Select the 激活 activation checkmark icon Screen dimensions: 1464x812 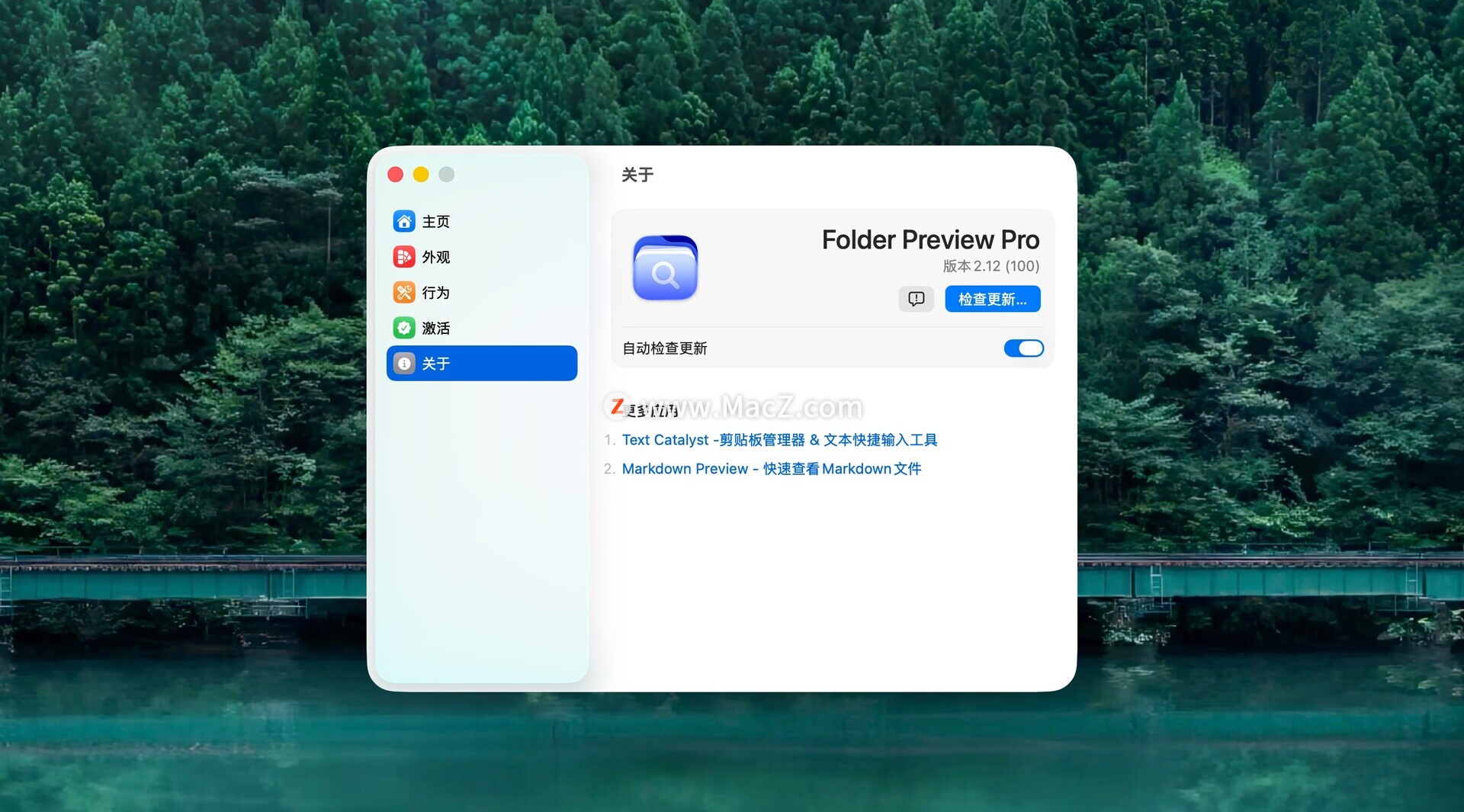(x=404, y=328)
